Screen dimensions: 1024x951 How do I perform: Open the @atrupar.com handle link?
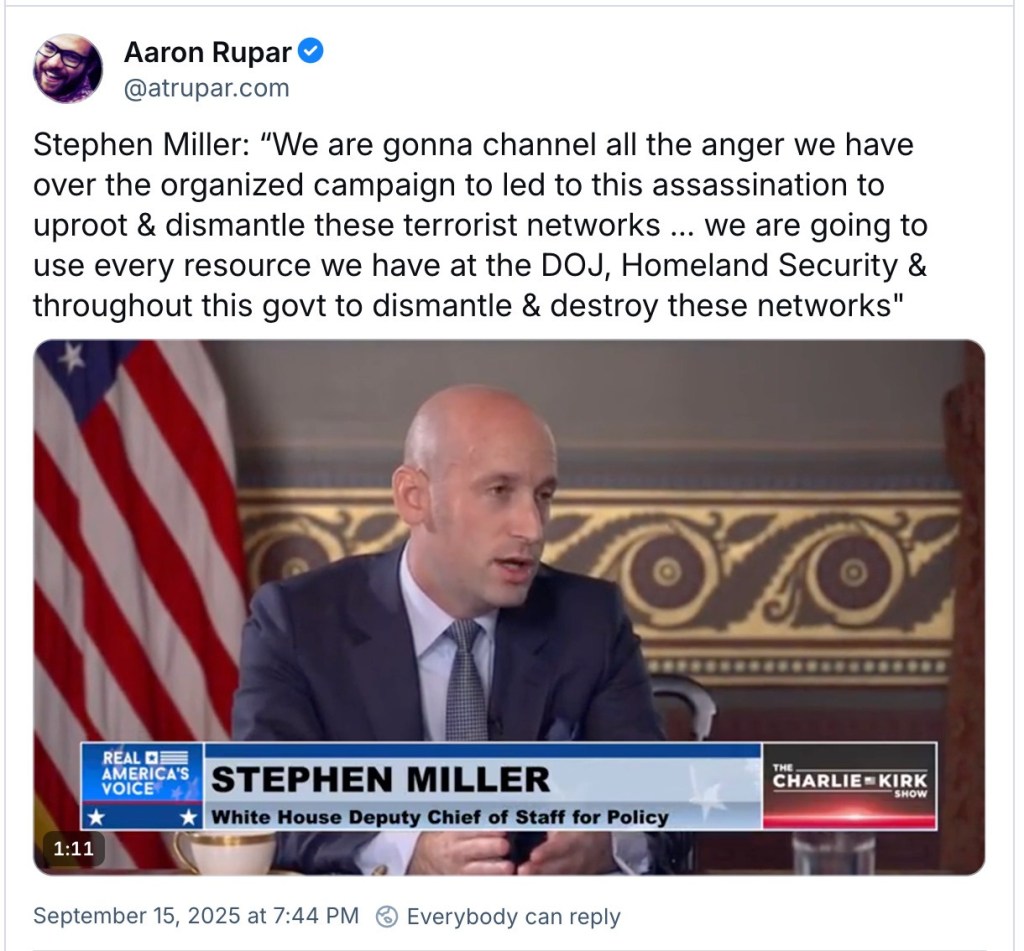206,88
